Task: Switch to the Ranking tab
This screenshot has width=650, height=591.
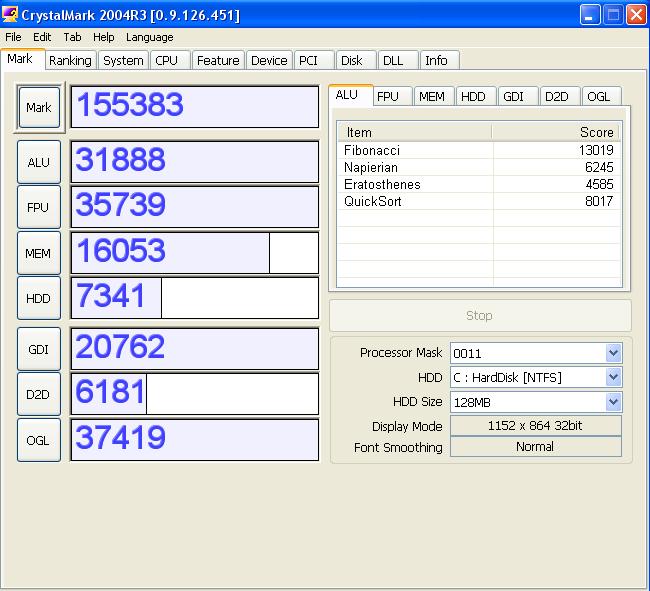Action: coord(70,61)
